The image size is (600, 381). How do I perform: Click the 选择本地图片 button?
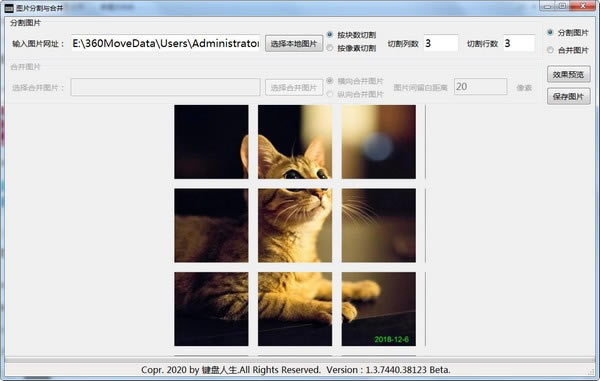tap(294, 44)
